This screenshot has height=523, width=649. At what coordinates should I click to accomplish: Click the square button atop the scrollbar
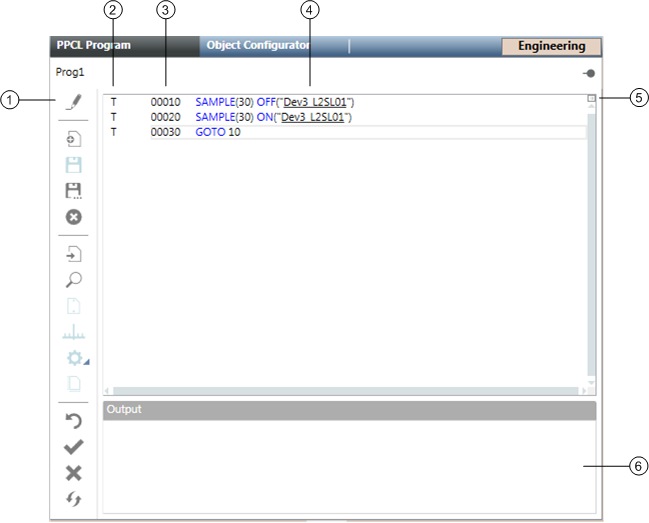[591, 99]
